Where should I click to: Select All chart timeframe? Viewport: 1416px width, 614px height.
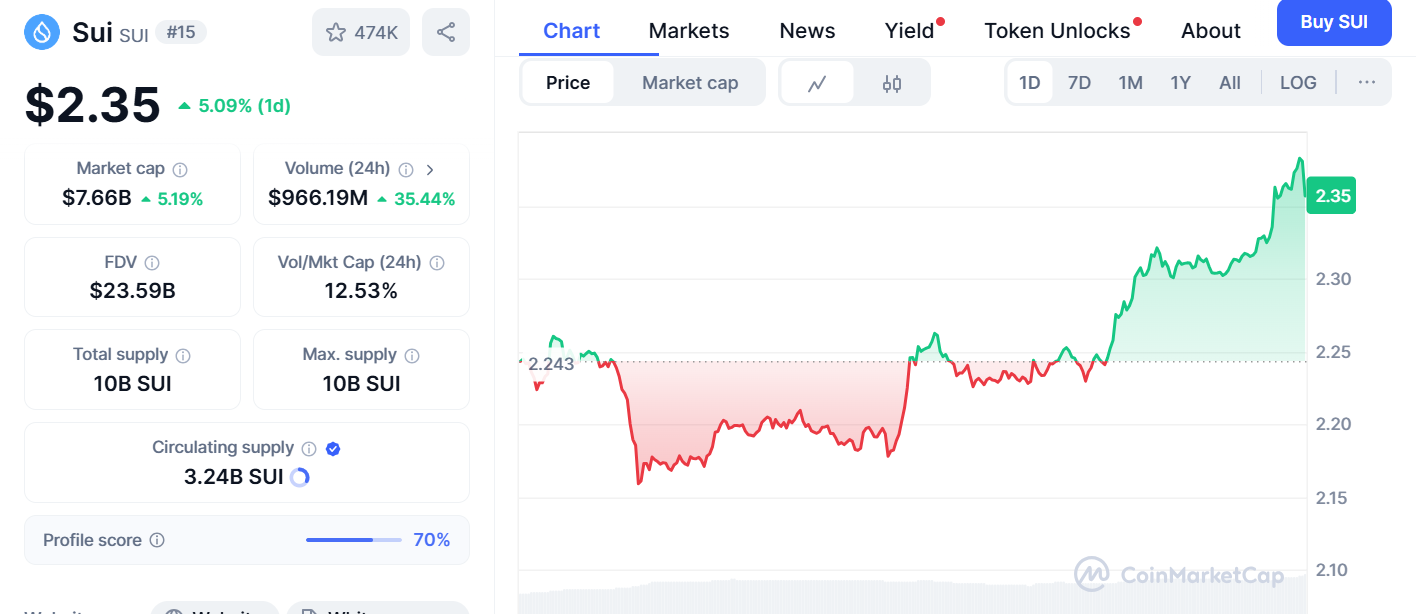1230,83
